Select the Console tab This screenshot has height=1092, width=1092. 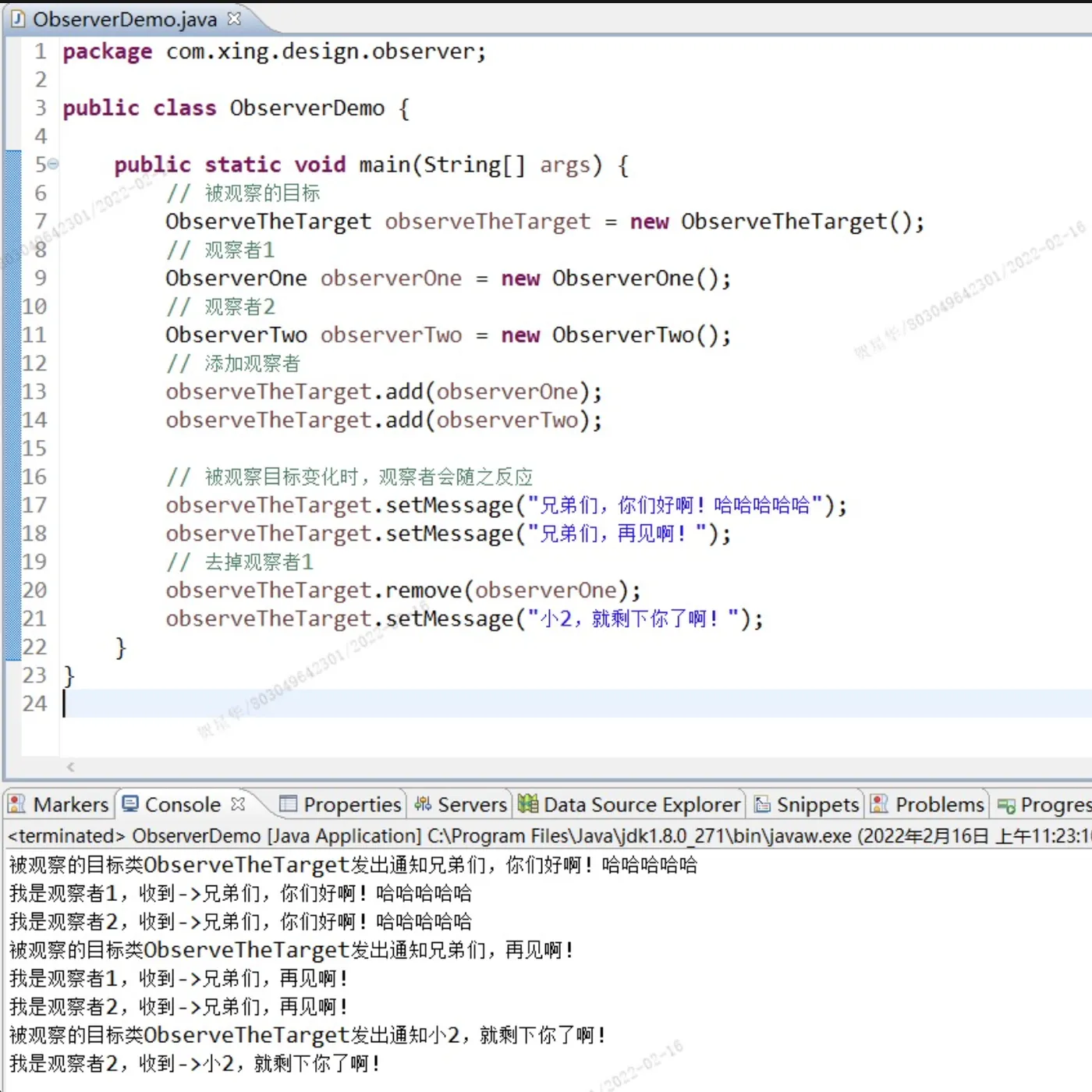[183, 804]
